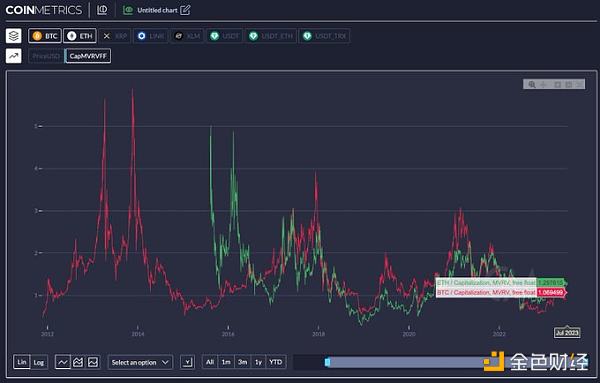Set time range to All
The image size is (600, 383).
coord(210,362)
